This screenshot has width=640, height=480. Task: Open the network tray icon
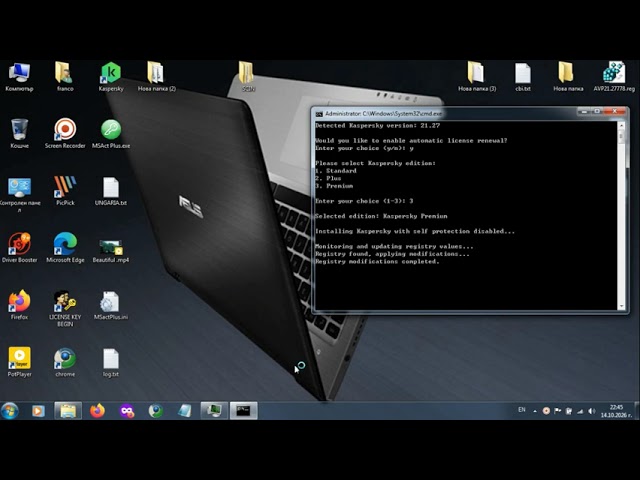[x=580, y=411]
